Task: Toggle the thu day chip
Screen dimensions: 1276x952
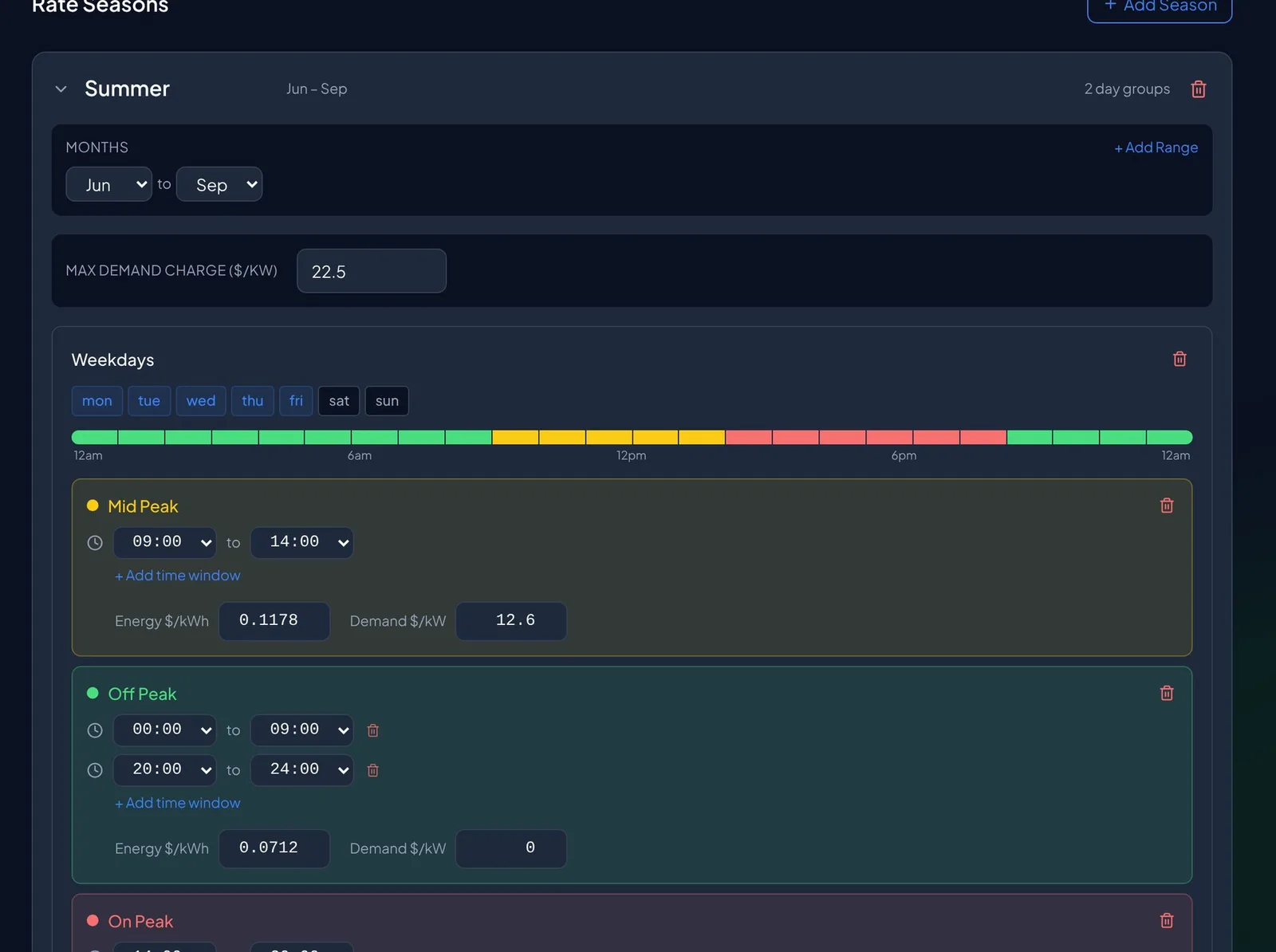Action: 253,401
